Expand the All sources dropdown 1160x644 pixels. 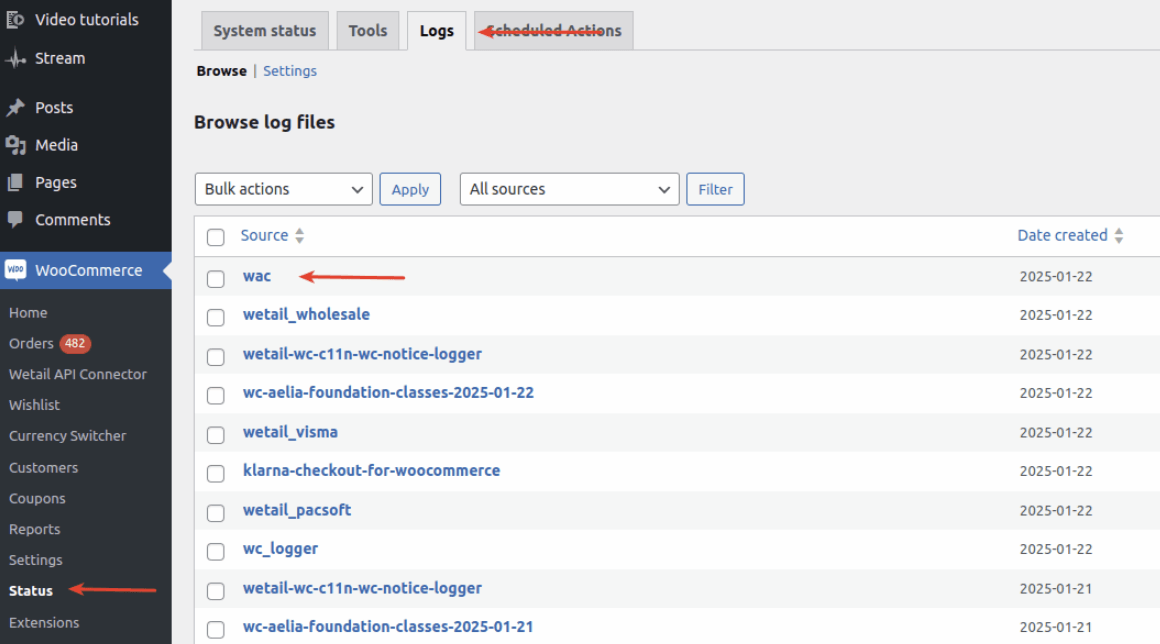(568, 189)
